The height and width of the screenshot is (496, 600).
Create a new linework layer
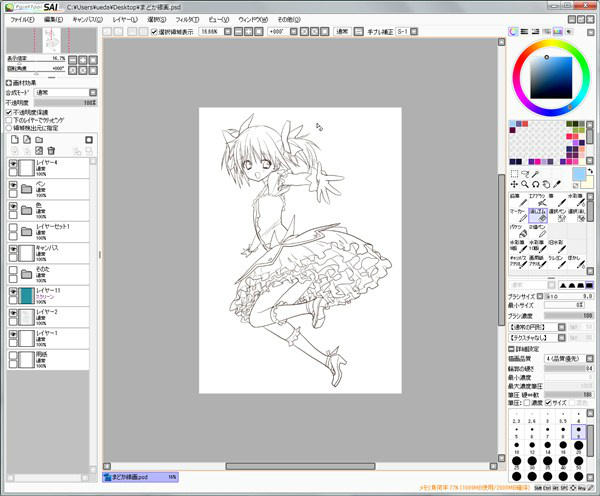27,140
